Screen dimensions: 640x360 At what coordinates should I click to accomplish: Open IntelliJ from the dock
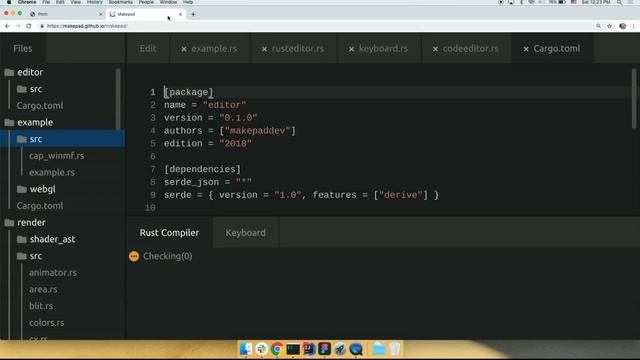click(x=309, y=349)
